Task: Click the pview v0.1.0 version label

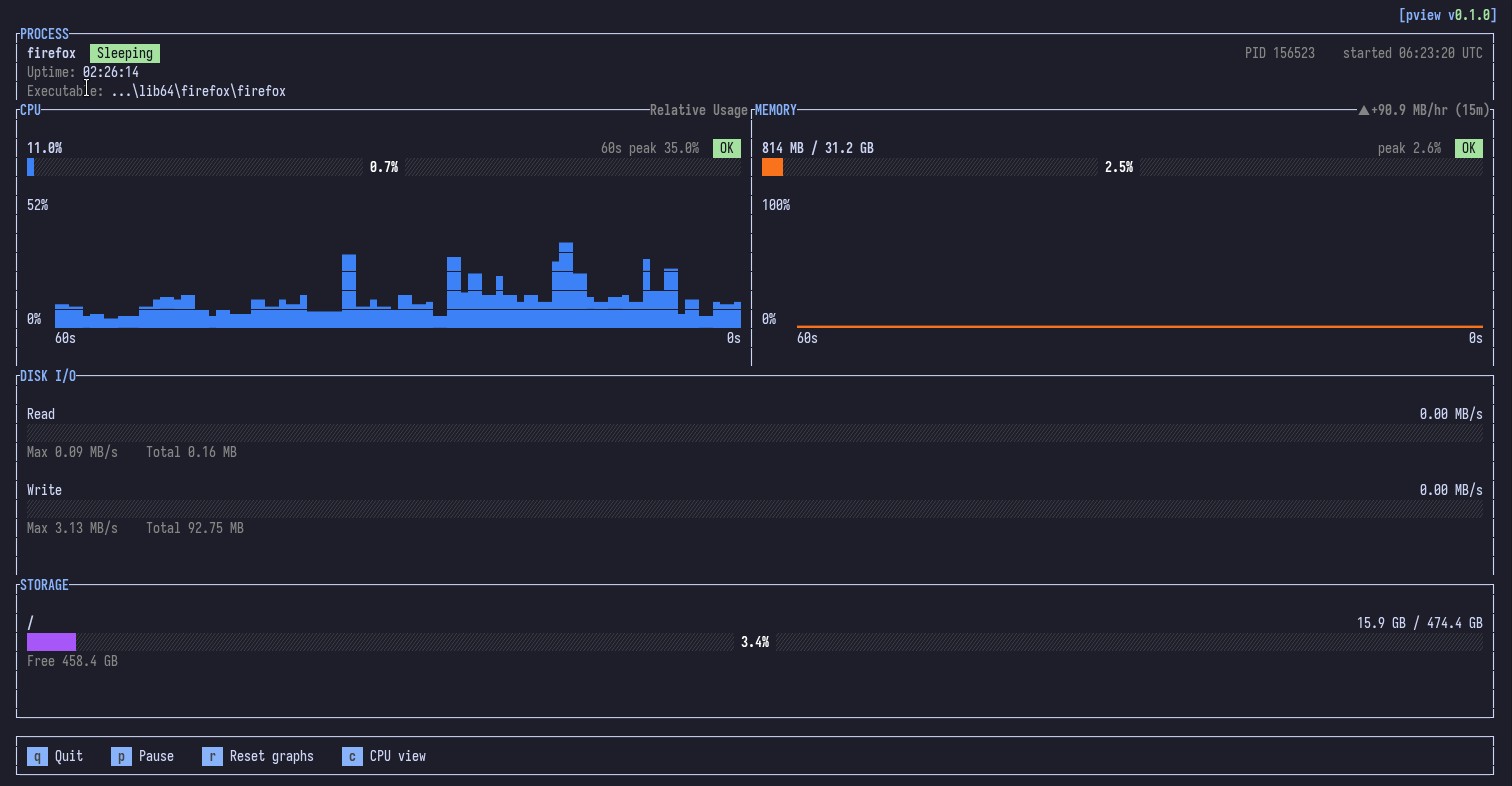Action: pyautogui.click(x=1448, y=15)
